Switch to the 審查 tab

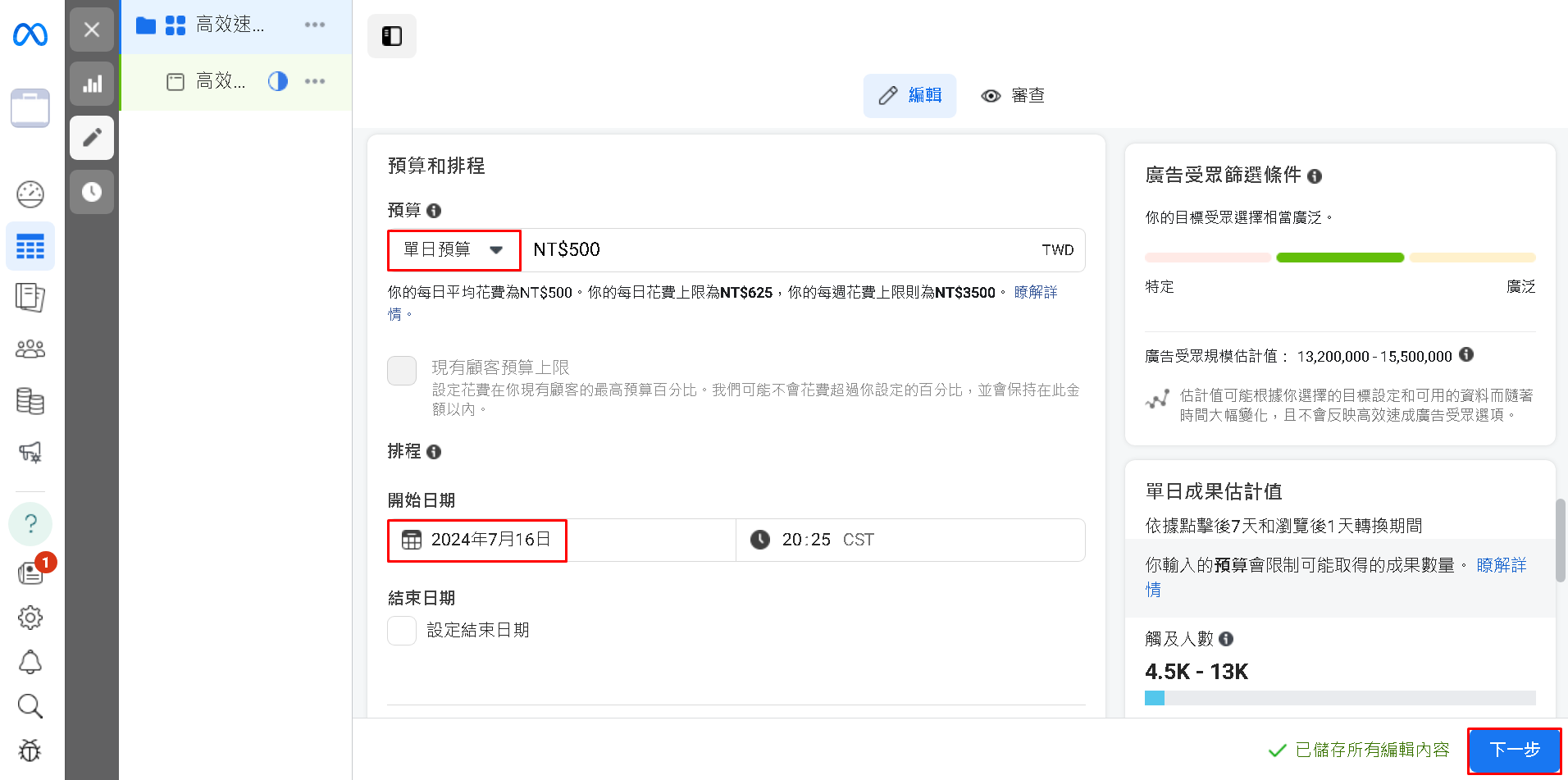point(1013,96)
